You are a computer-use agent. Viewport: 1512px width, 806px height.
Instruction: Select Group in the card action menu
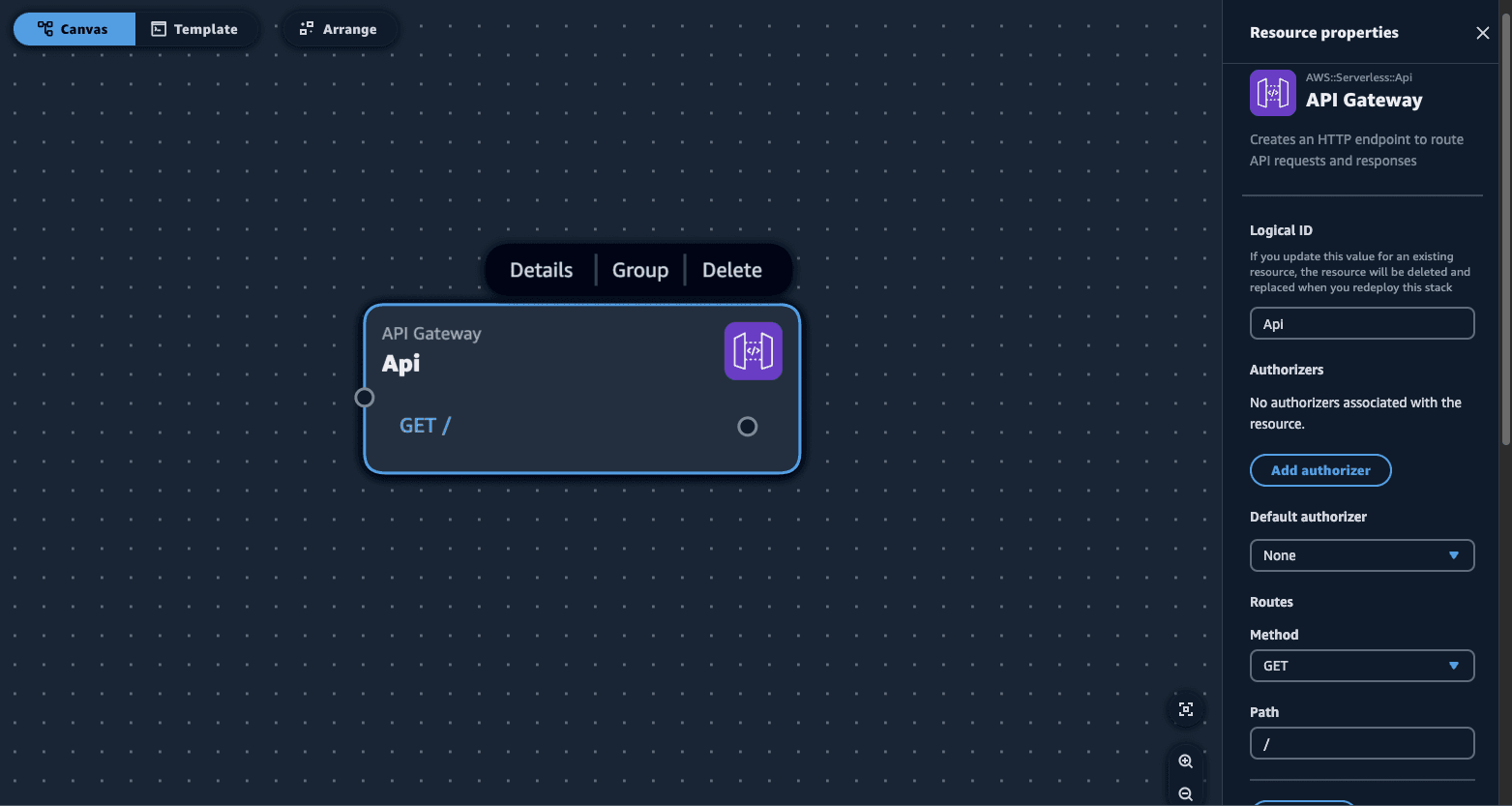pyautogui.click(x=640, y=270)
